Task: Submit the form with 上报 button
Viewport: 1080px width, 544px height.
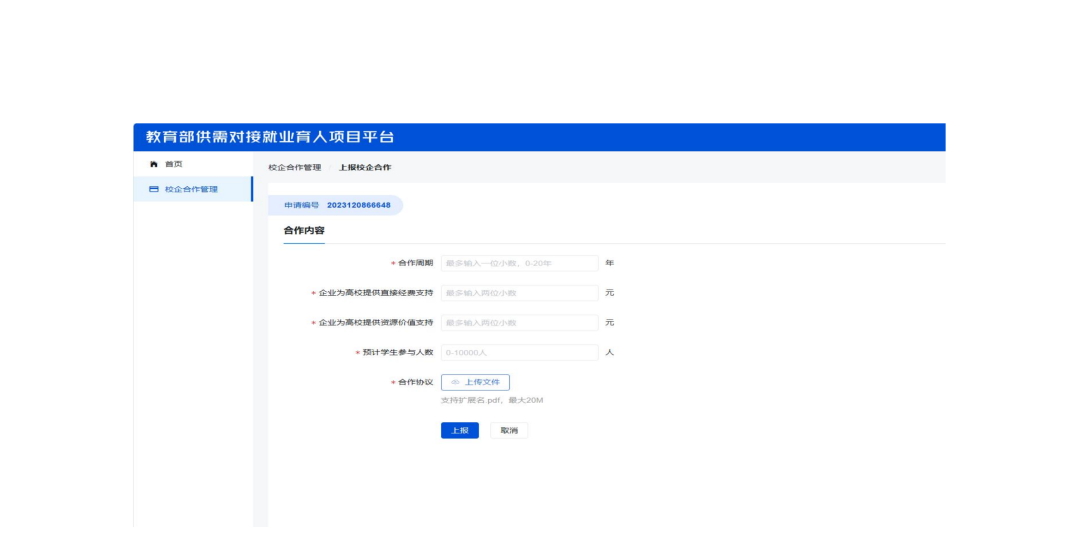Action: [x=459, y=430]
